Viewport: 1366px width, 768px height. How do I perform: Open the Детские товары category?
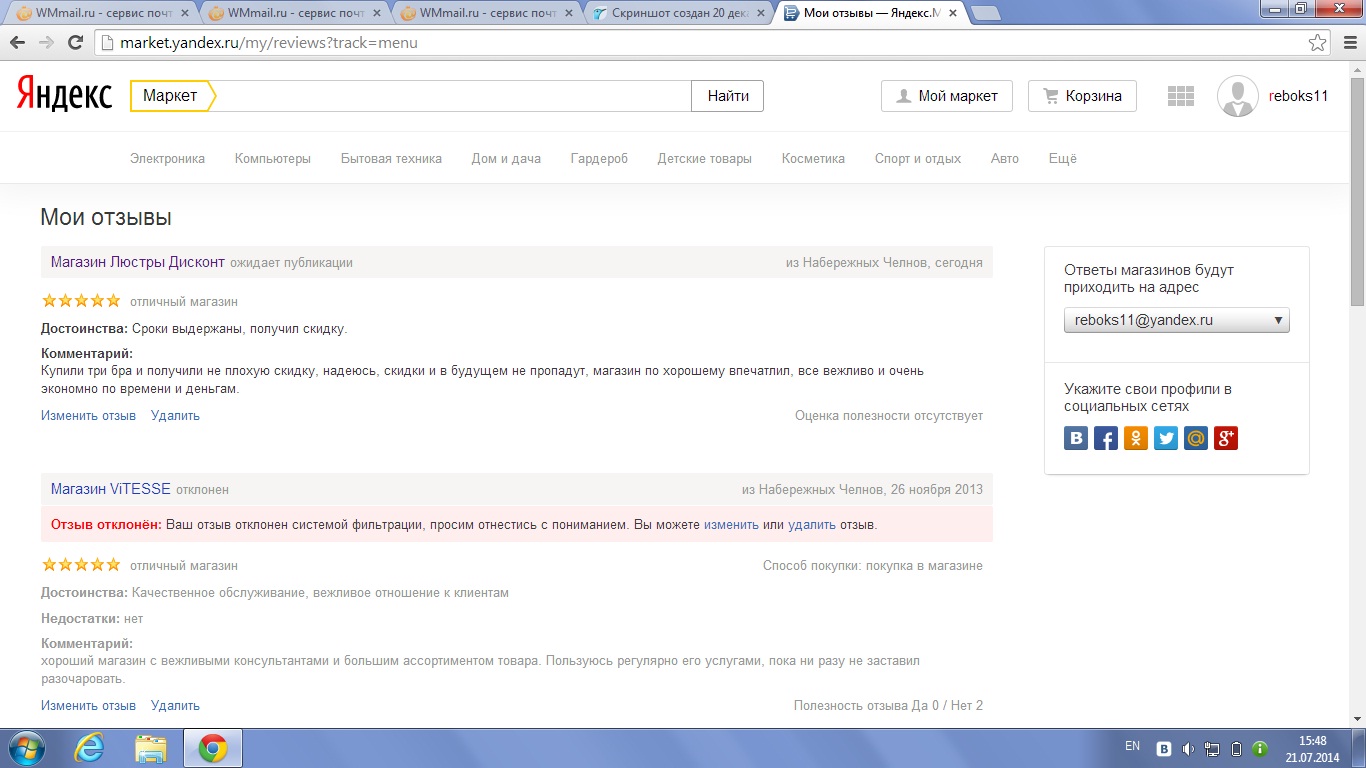tap(704, 158)
